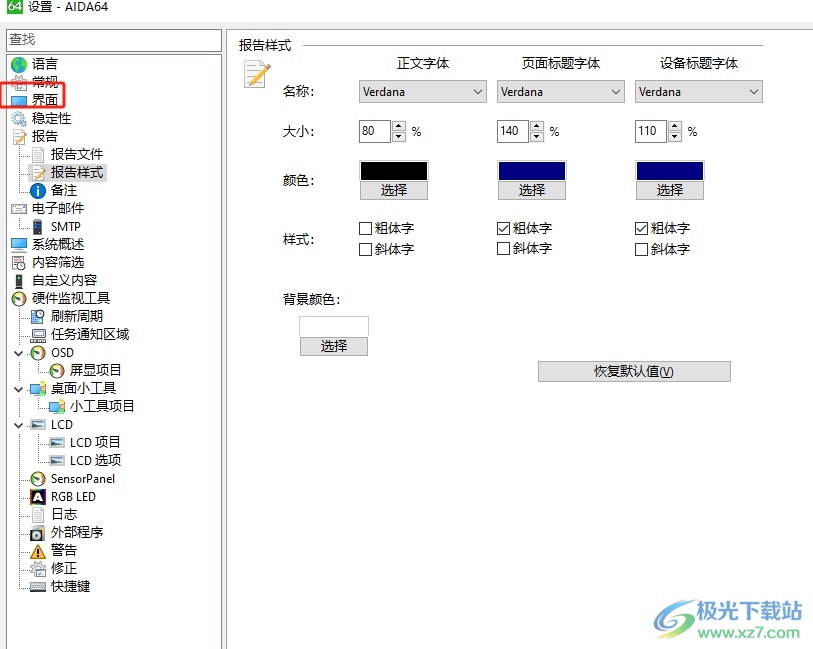Screen dimensions: 813x649
Task: Open the 日志 settings page
Action: coord(64,515)
